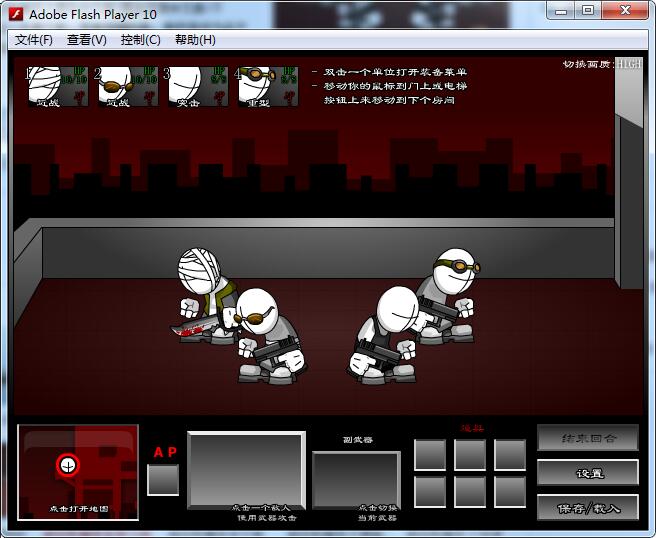The height and width of the screenshot is (538, 656).
Task: Click the 结束回合 end turn button
Action: (588, 438)
